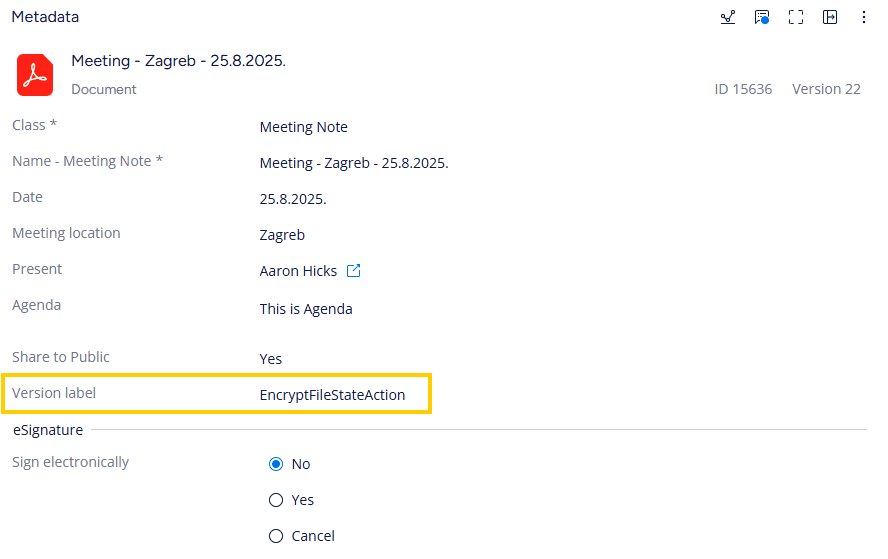Expand metadata card to full screen
The image size is (888, 559).
(796, 17)
